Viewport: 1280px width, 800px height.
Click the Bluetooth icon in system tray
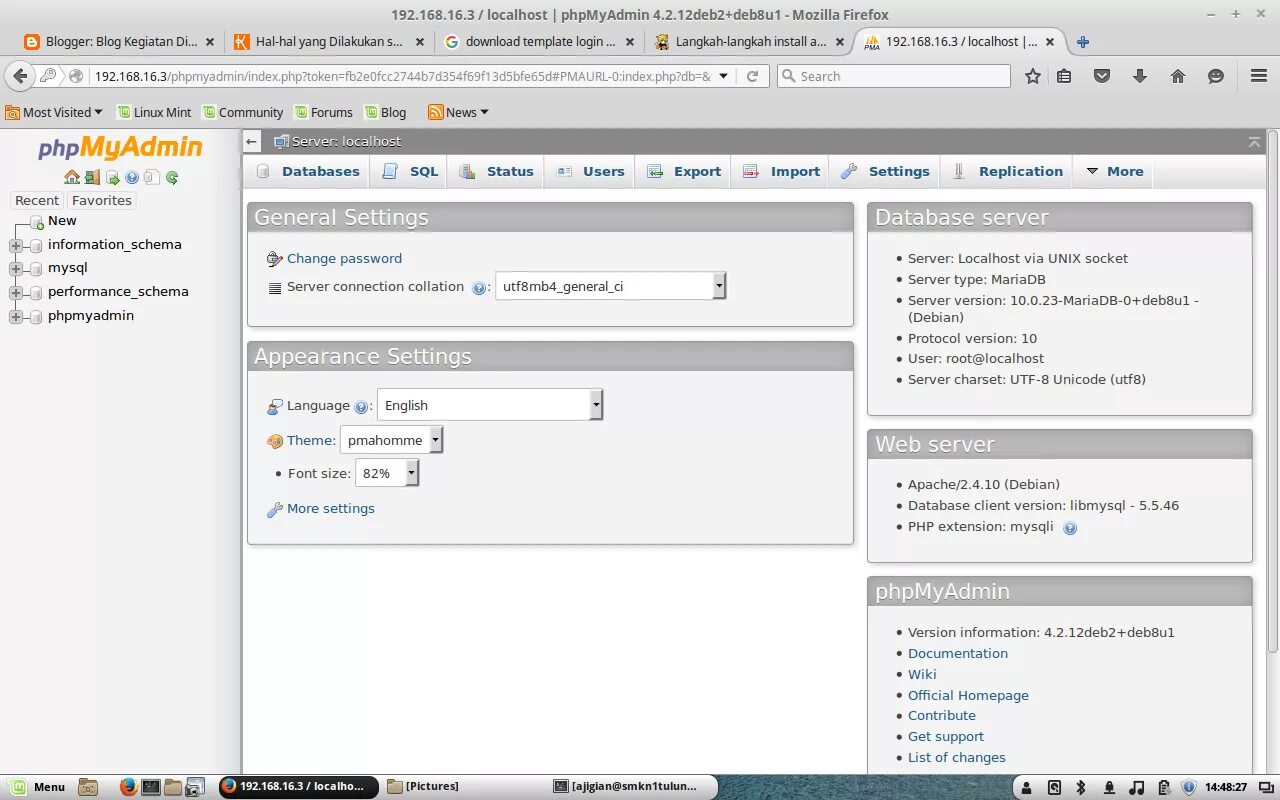tap(1082, 787)
